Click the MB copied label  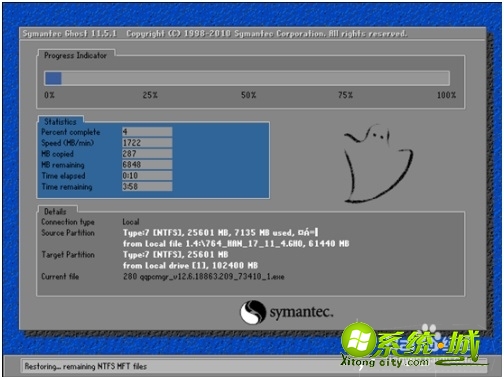(x=57, y=154)
